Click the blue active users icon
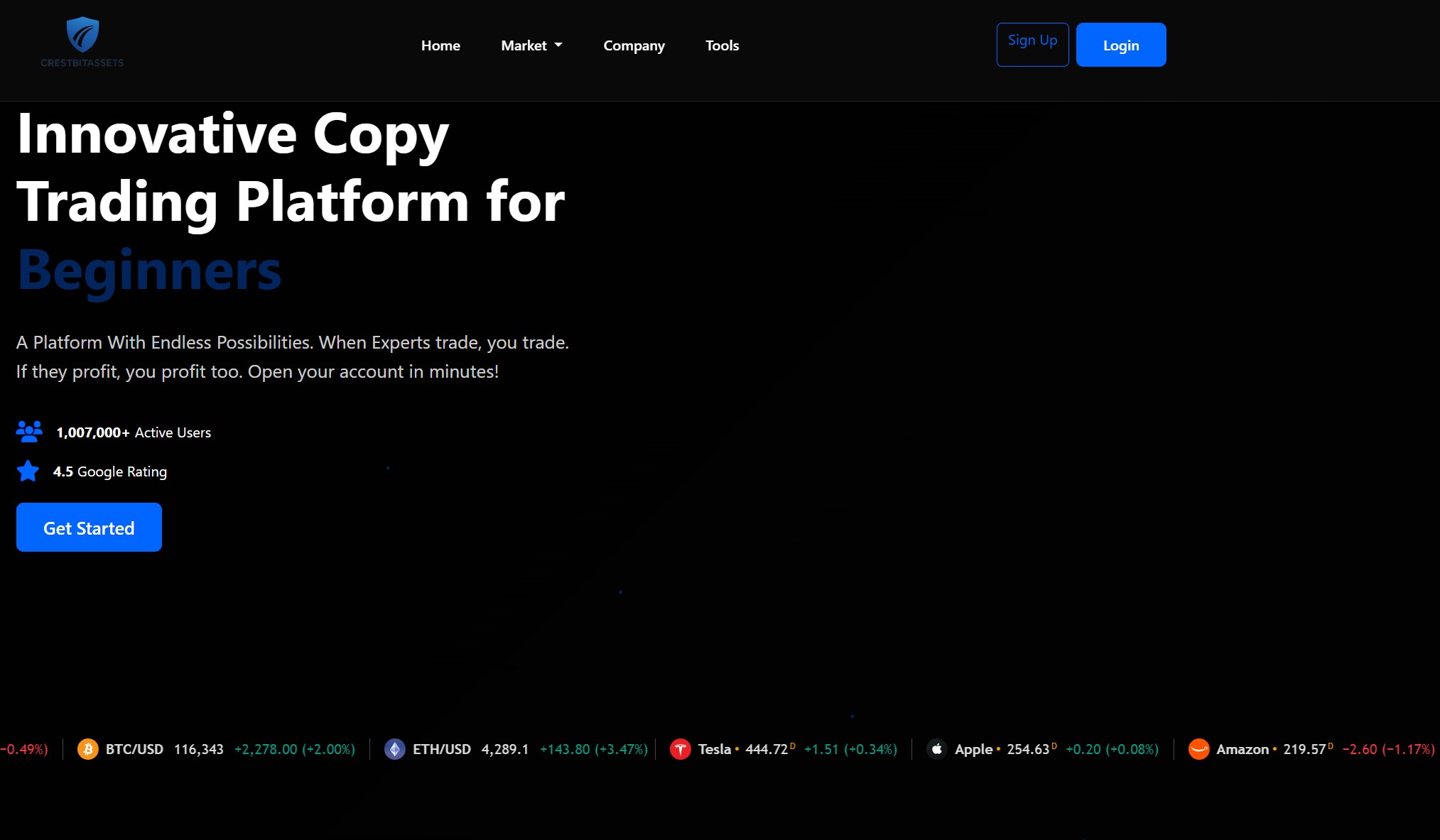 28,431
